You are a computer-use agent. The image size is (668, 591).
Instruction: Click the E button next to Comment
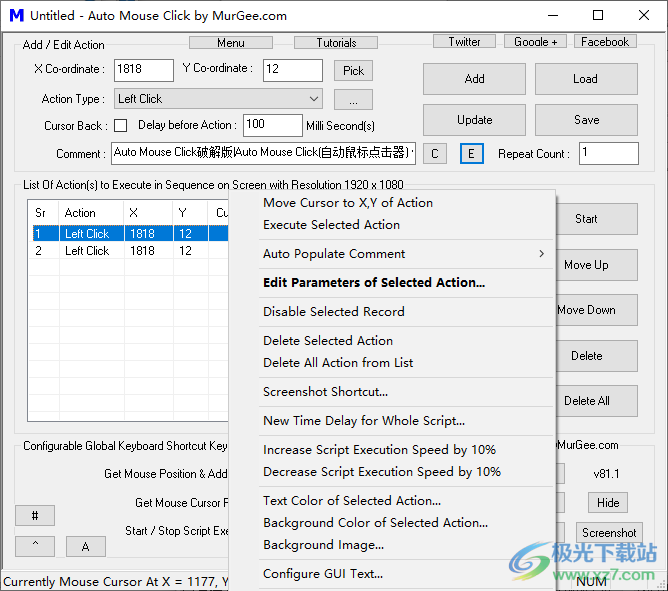(472, 154)
